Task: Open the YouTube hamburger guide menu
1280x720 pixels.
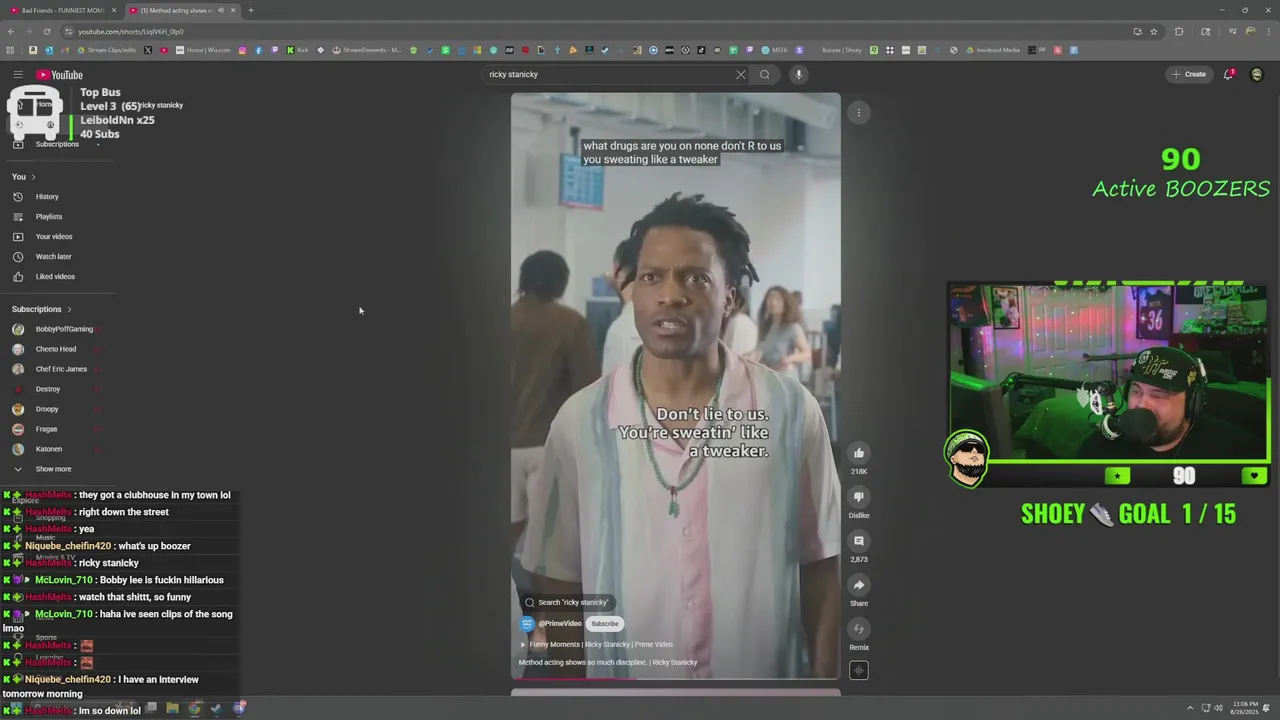Action: (17, 74)
